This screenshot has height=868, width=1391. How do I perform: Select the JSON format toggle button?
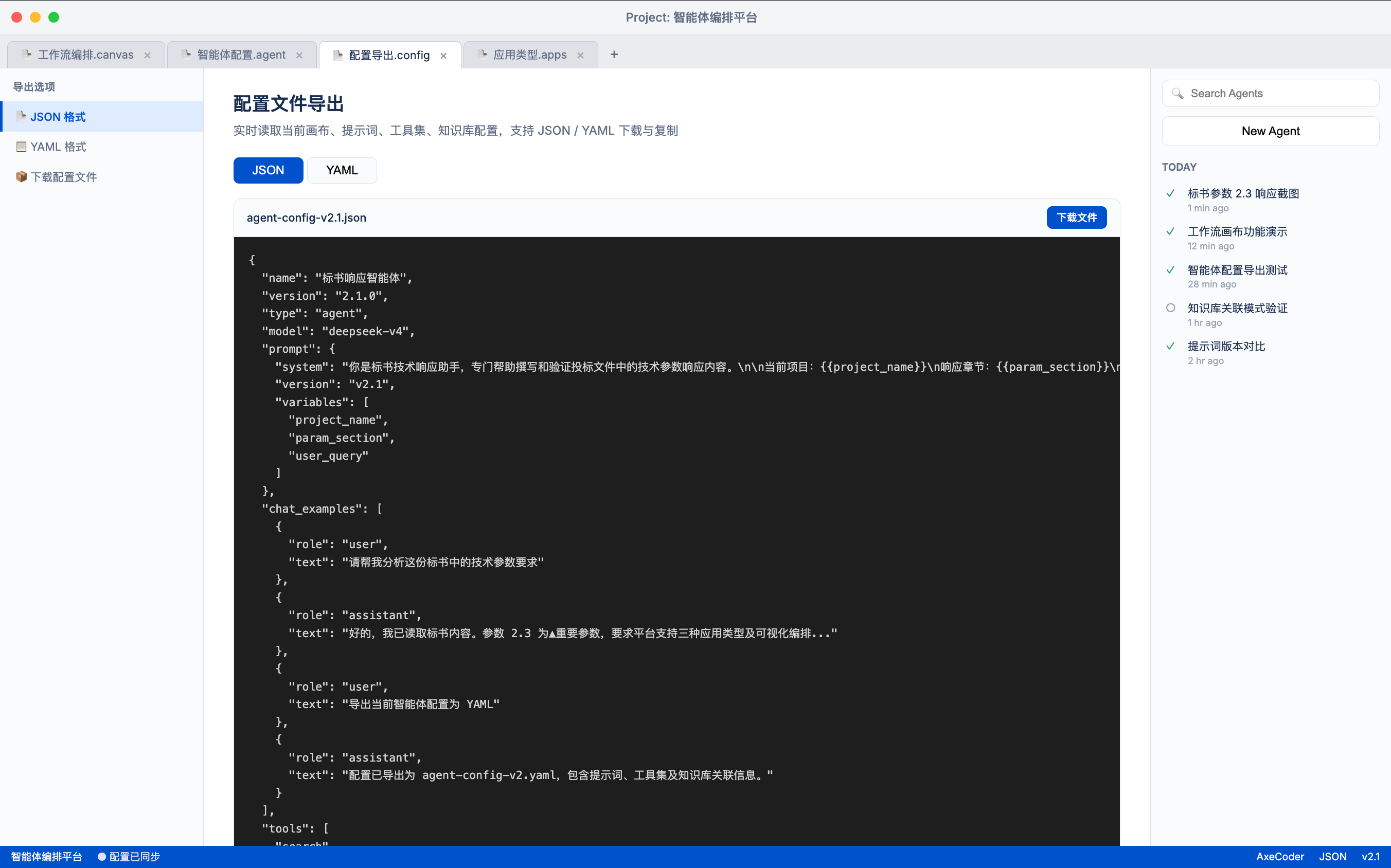[268, 171]
